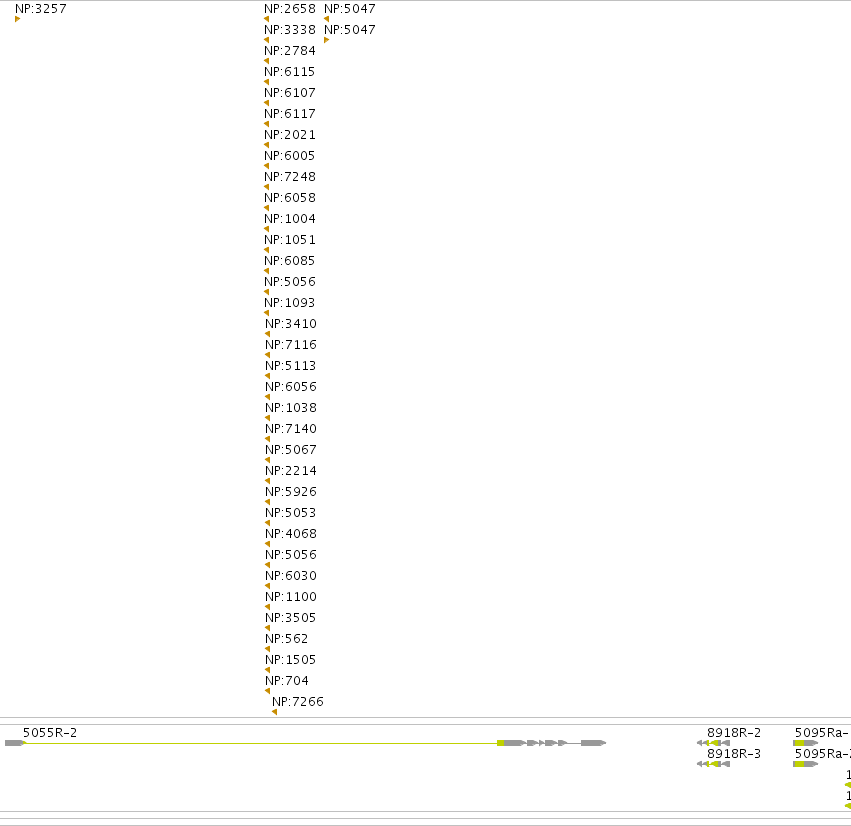Select the NP:1100 insertion label
The height and width of the screenshot is (826, 851).
click(x=291, y=597)
